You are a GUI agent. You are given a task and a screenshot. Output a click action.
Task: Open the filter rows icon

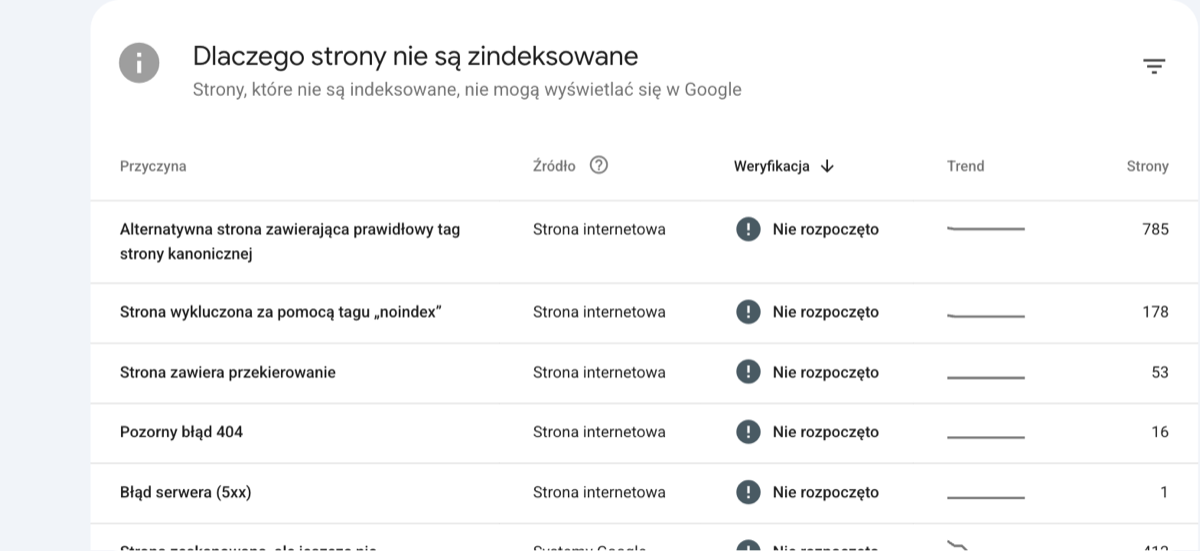tap(1154, 66)
